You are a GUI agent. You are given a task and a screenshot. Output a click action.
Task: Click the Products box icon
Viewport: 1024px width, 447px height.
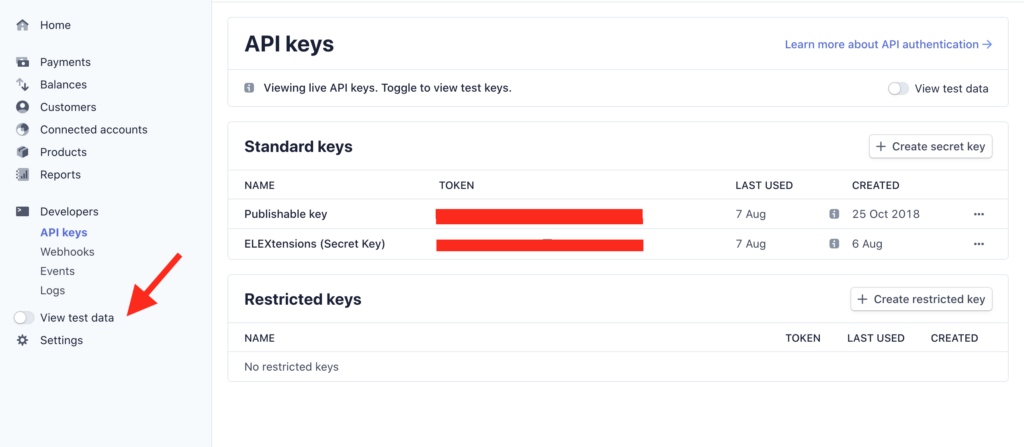point(23,152)
